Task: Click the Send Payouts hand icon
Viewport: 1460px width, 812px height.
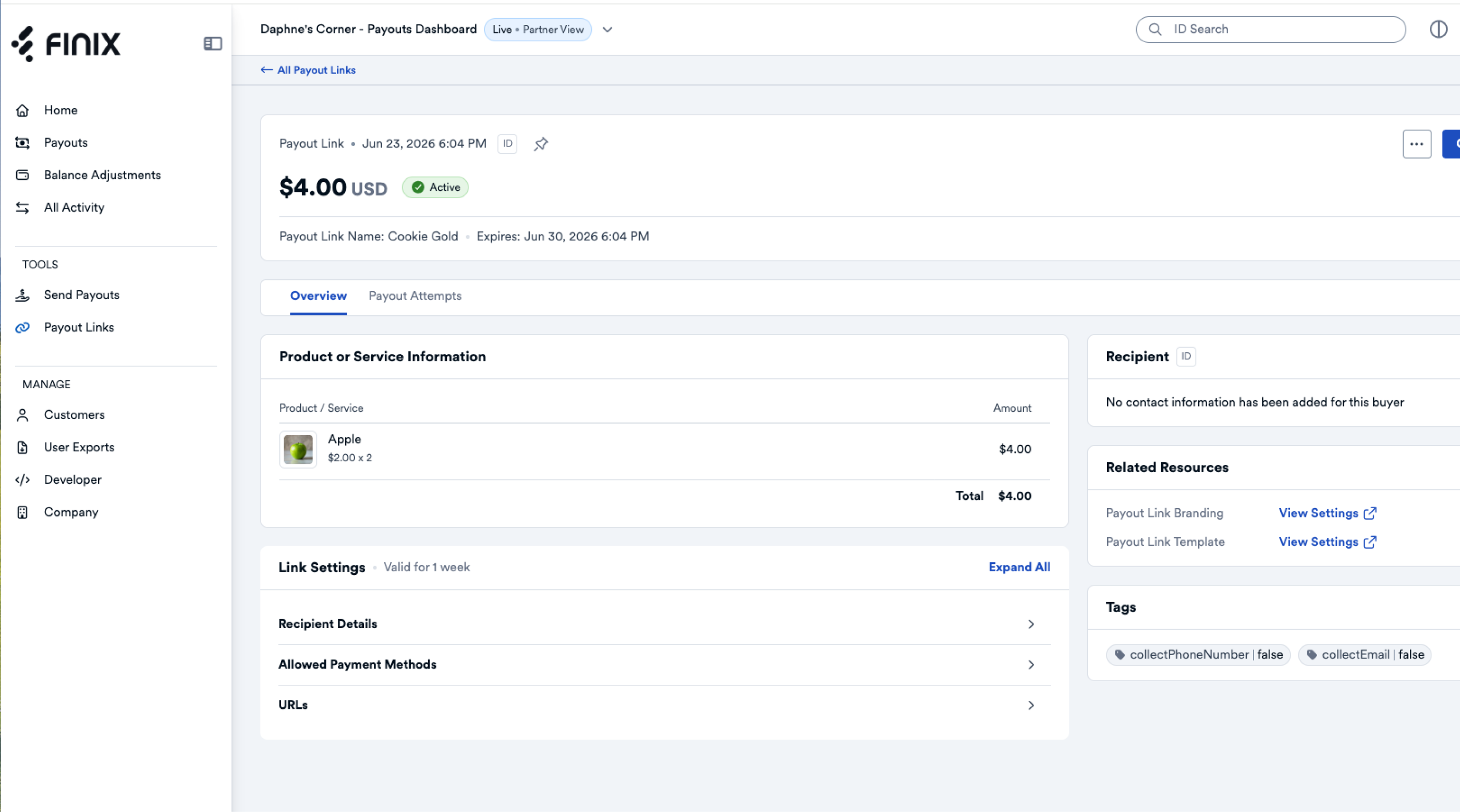Action: (22, 295)
